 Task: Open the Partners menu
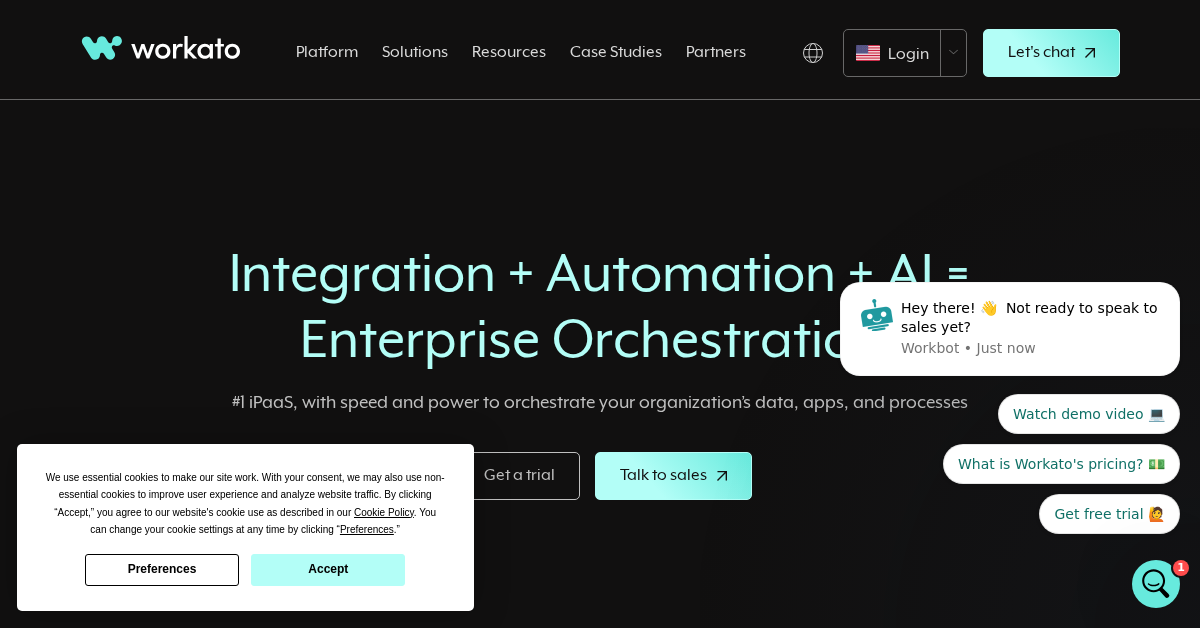click(x=716, y=52)
